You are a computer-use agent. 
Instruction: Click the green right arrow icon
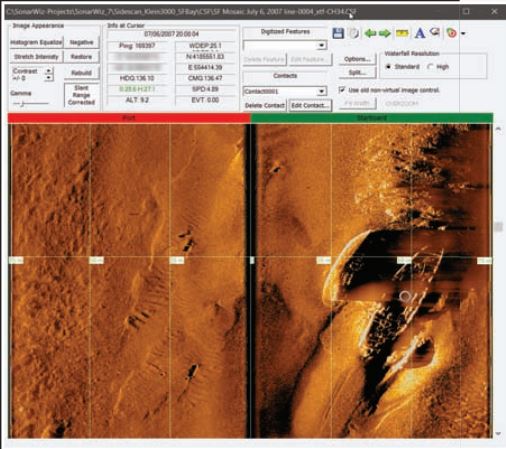click(385, 33)
